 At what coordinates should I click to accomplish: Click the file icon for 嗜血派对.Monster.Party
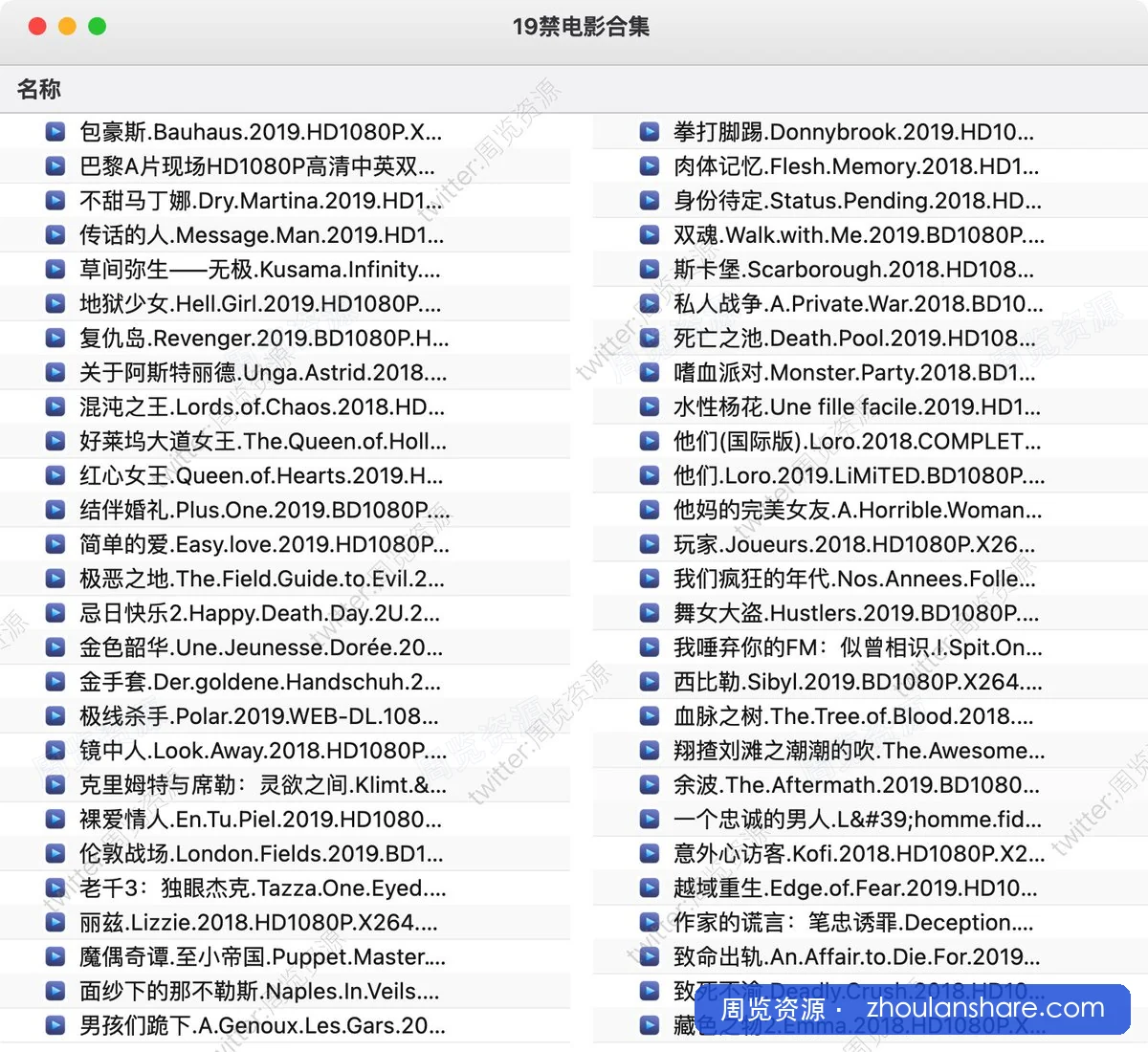[x=650, y=373]
